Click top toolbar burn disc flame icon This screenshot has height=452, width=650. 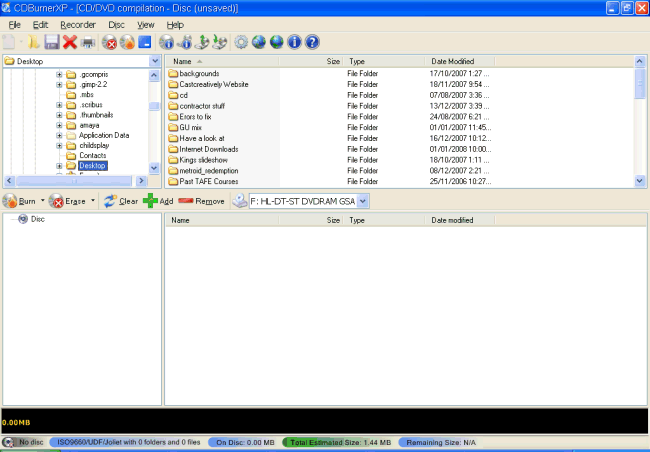pyautogui.click(x=128, y=42)
